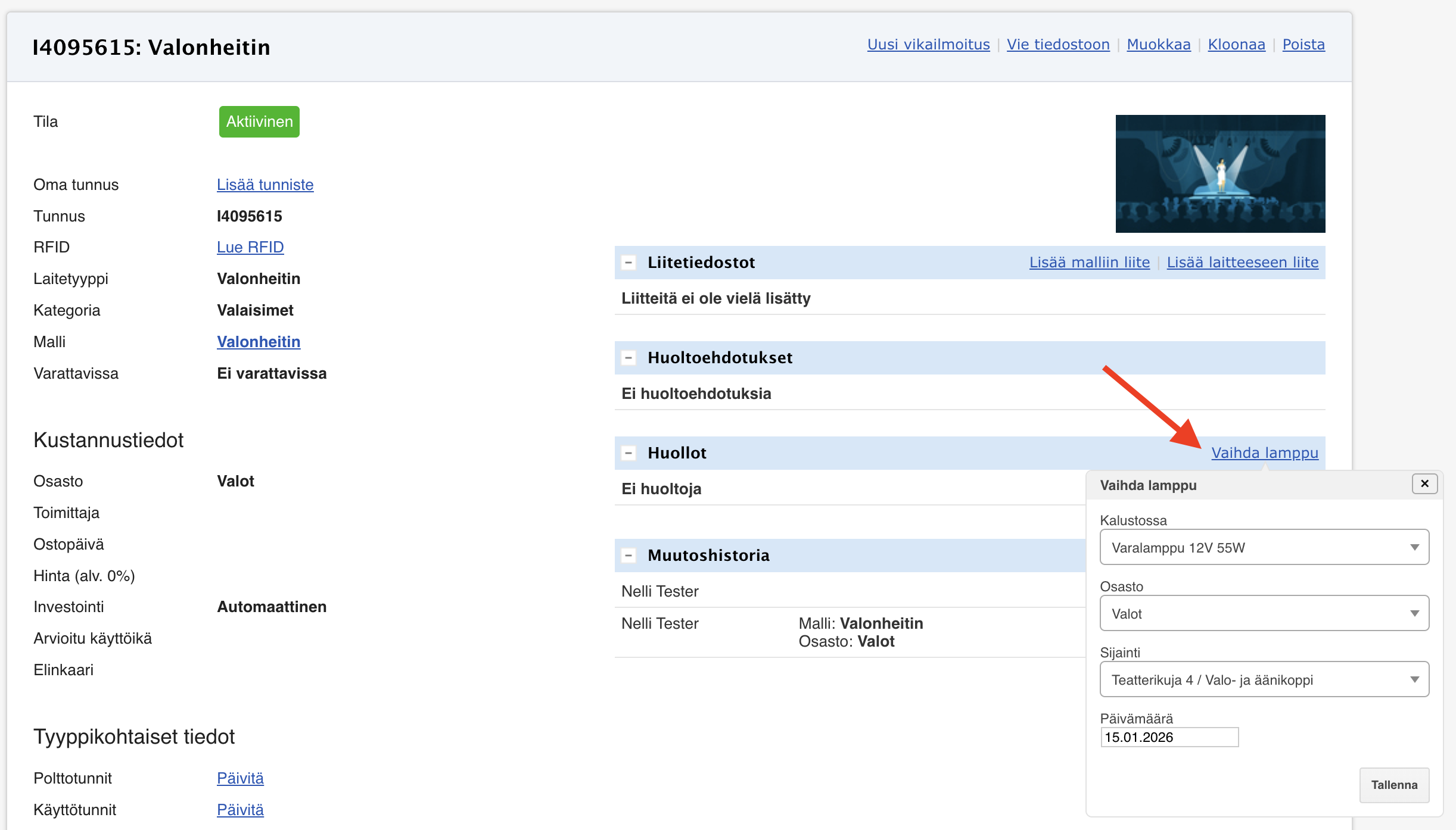Open the Kalustossa dropdown
The height and width of the screenshot is (830, 1456).
[x=1264, y=547]
